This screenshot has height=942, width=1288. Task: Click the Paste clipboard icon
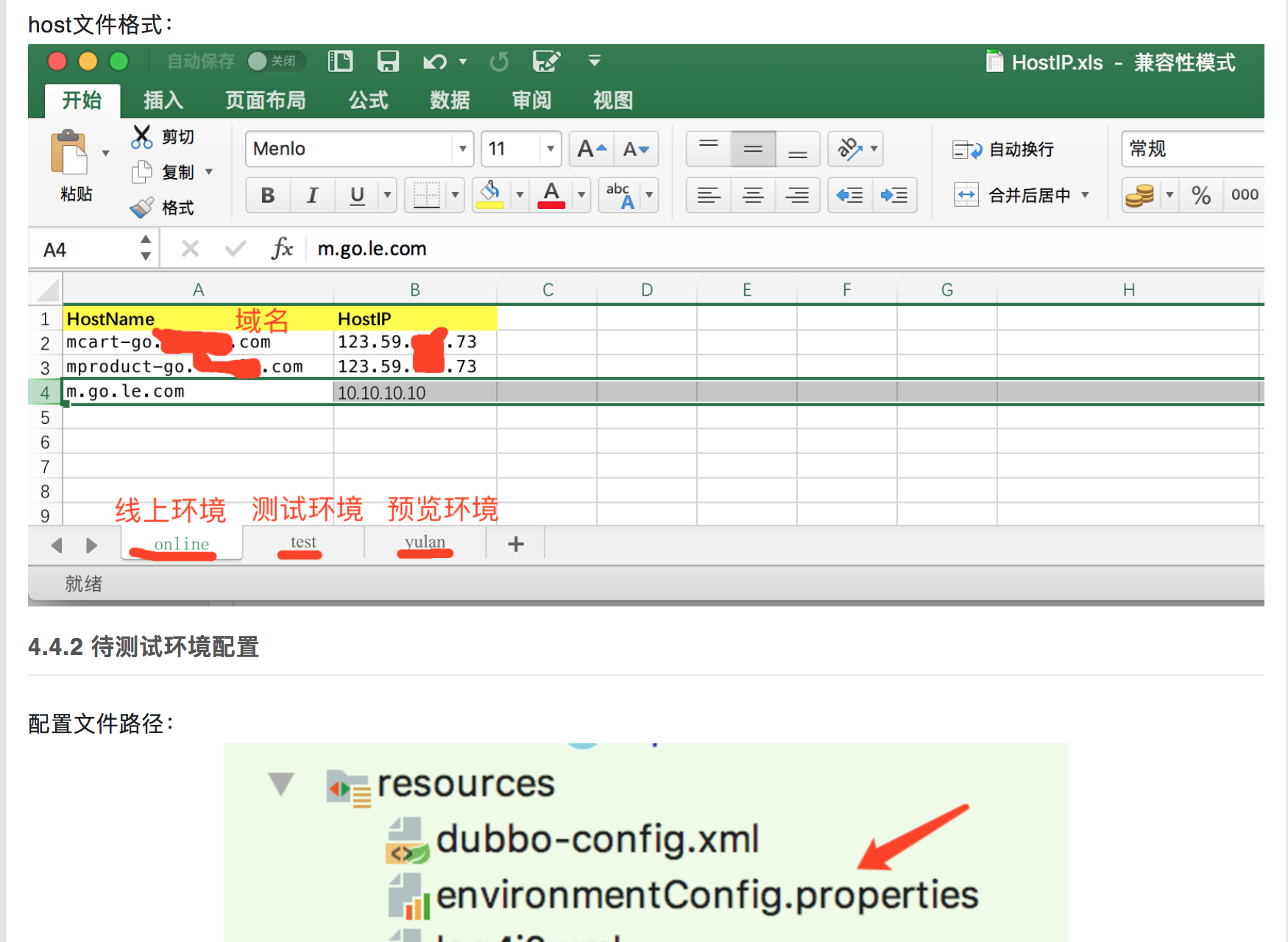click(68, 153)
